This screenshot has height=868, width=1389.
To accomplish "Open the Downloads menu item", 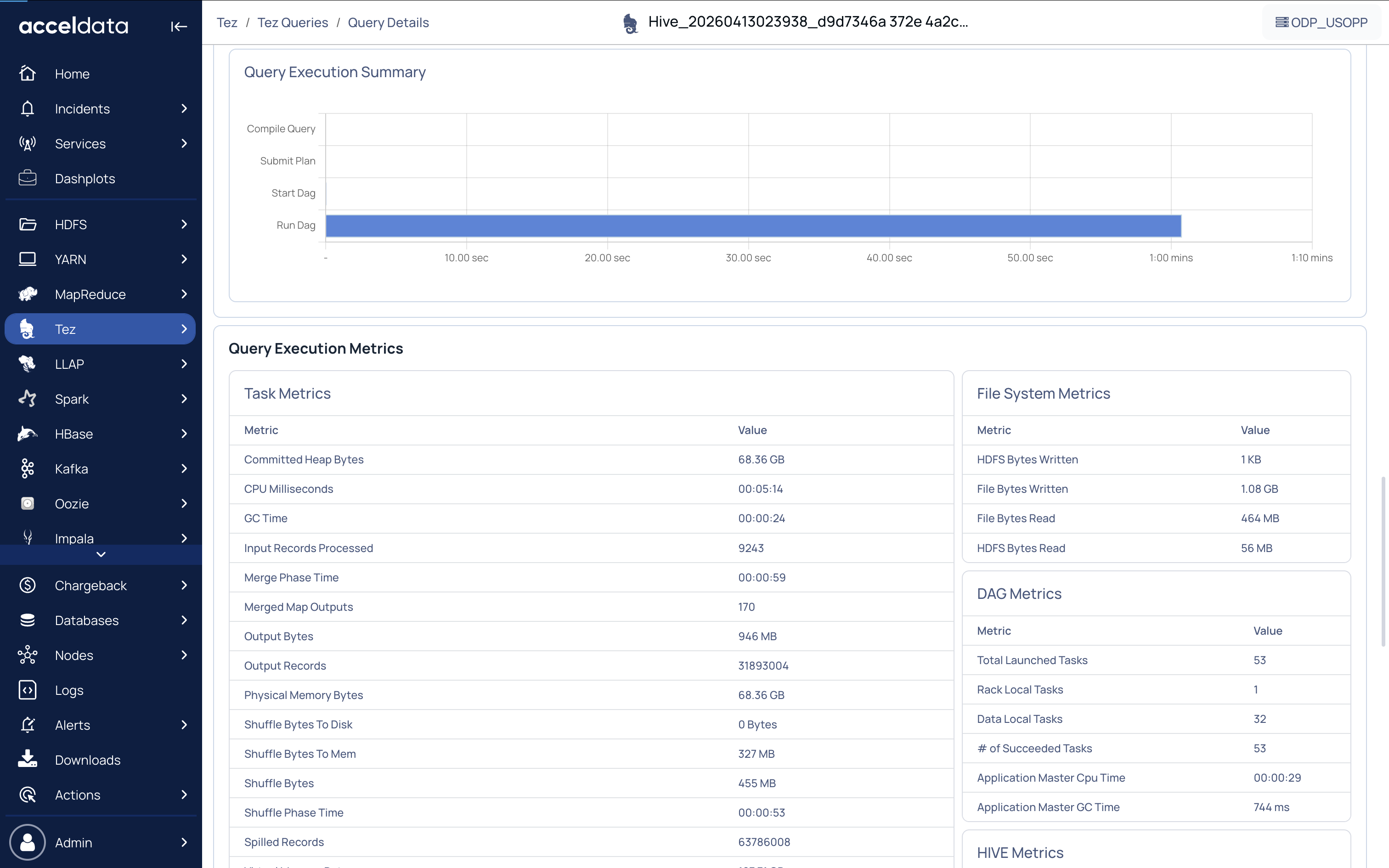I will (101, 760).
